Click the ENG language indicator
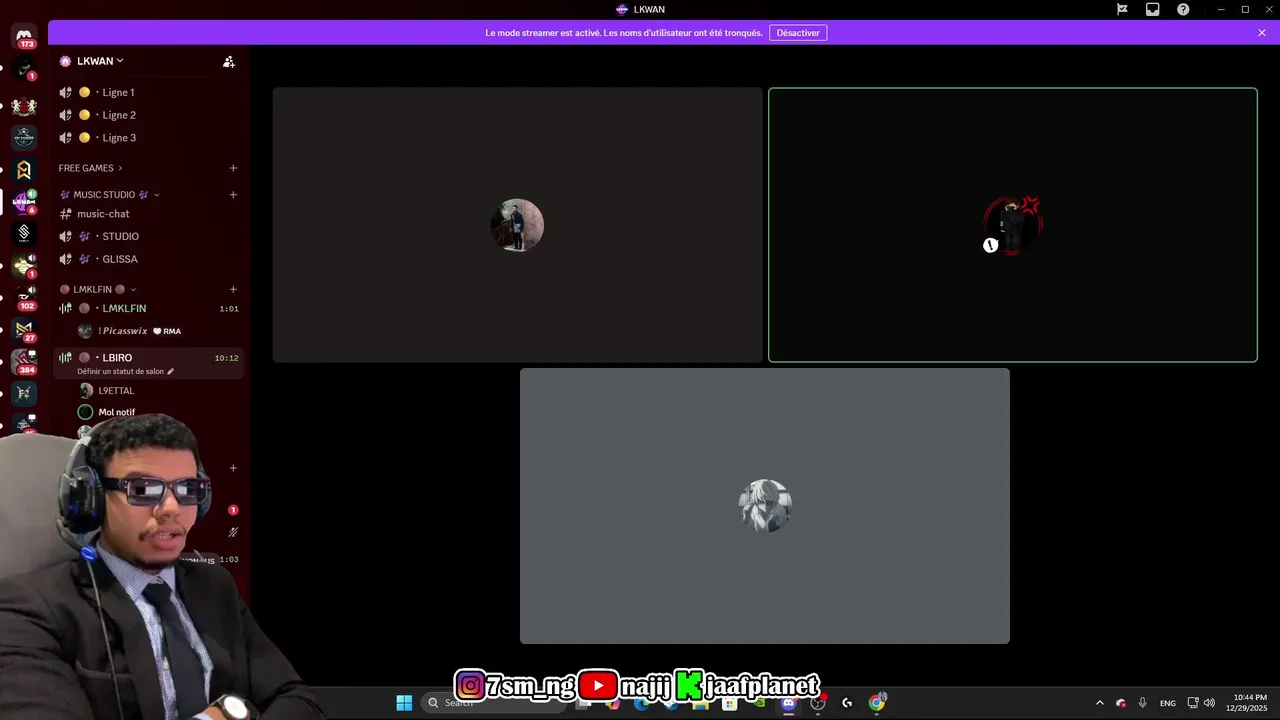Image resolution: width=1280 pixels, height=720 pixels. tap(1167, 703)
